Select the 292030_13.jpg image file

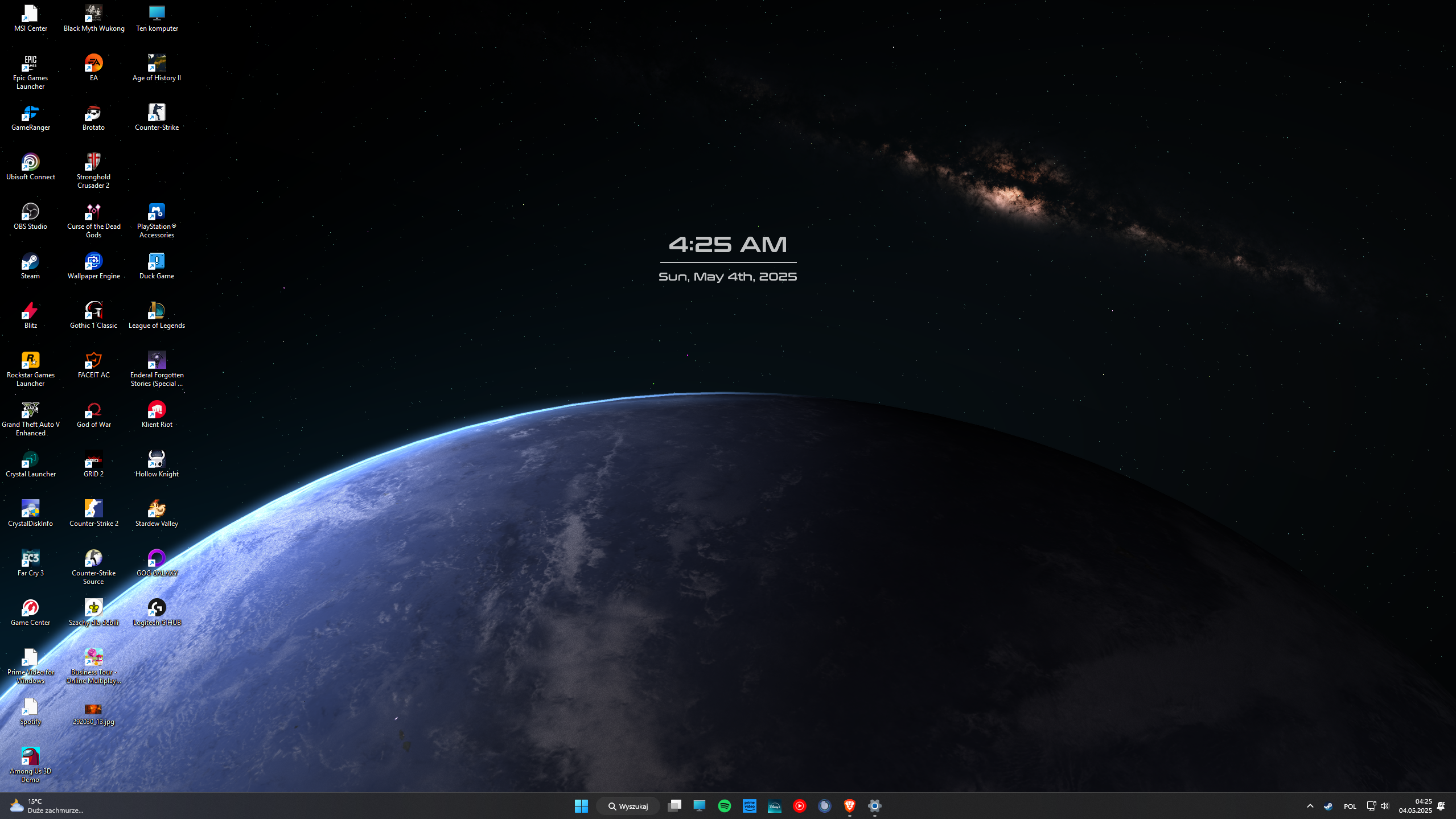(x=94, y=714)
